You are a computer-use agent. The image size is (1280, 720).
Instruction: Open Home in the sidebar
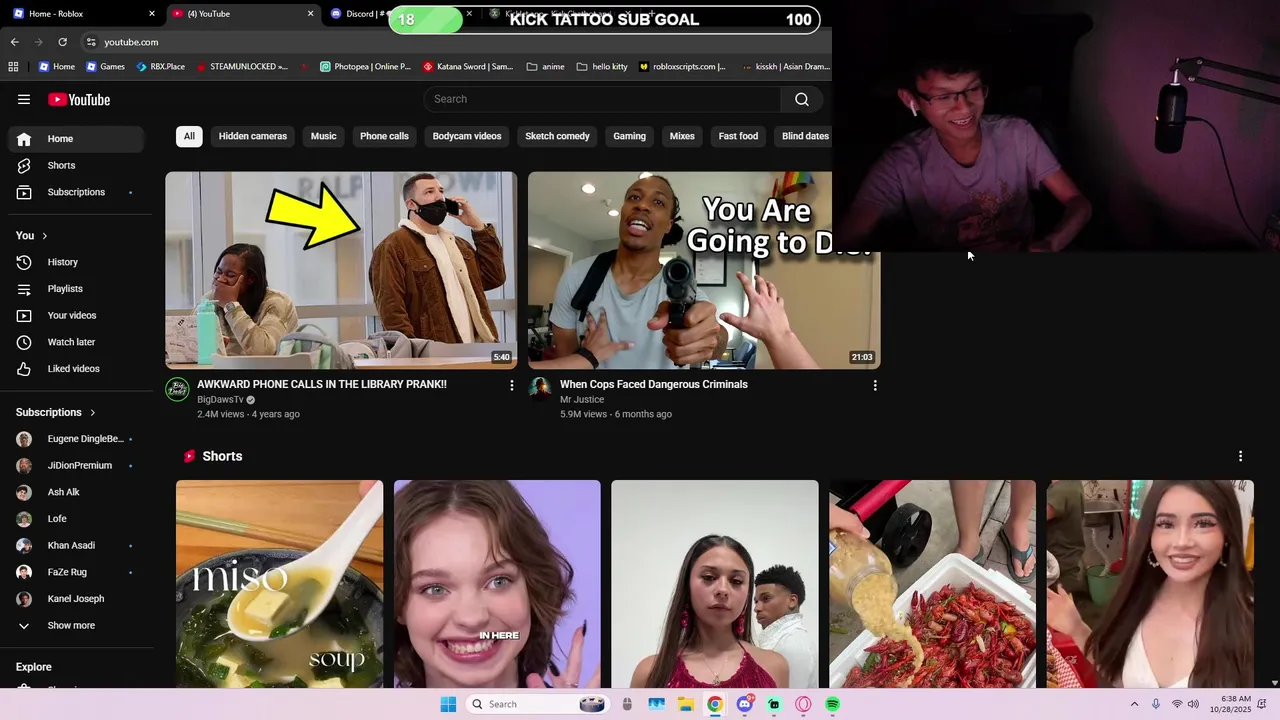click(x=76, y=139)
